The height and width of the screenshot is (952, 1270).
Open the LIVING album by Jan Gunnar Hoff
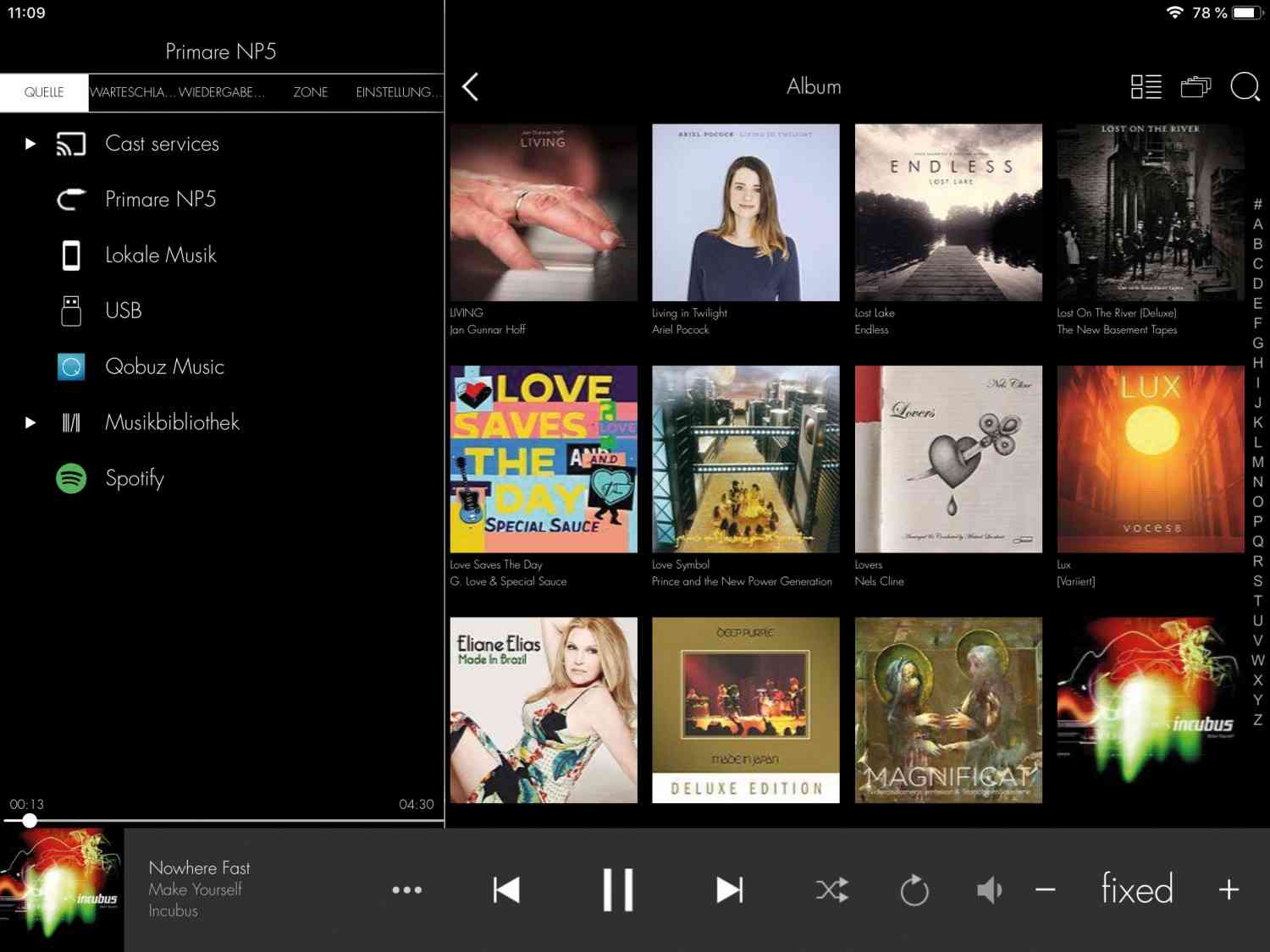(544, 212)
